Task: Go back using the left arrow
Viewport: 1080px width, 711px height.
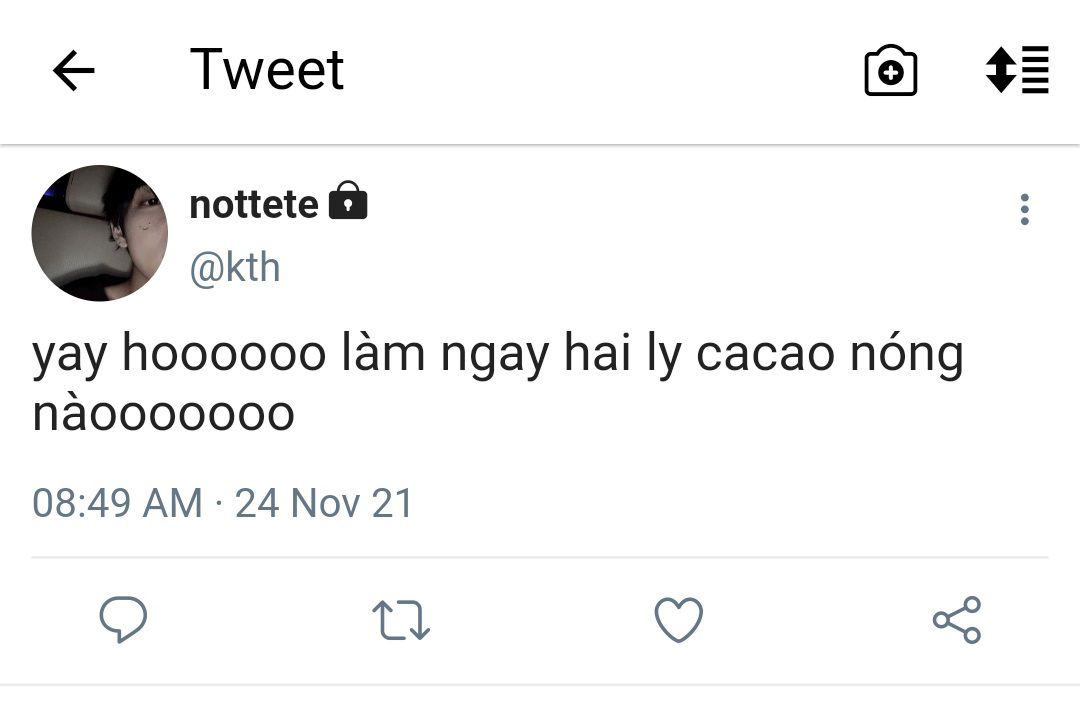Action: (73, 71)
